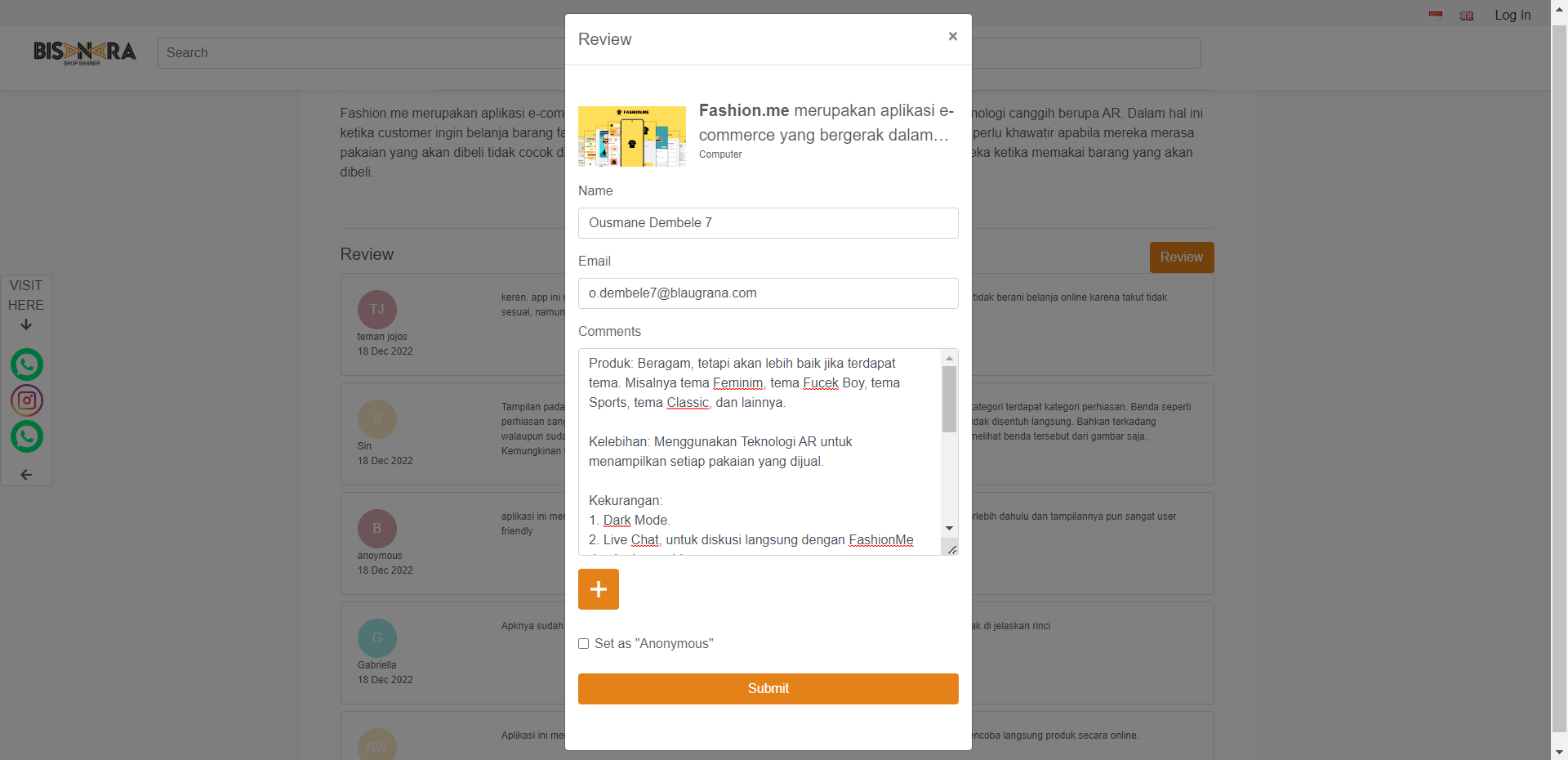Close the Review dialog with the X
Image resolution: width=1568 pixels, height=760 pixels.
(952, 36)
